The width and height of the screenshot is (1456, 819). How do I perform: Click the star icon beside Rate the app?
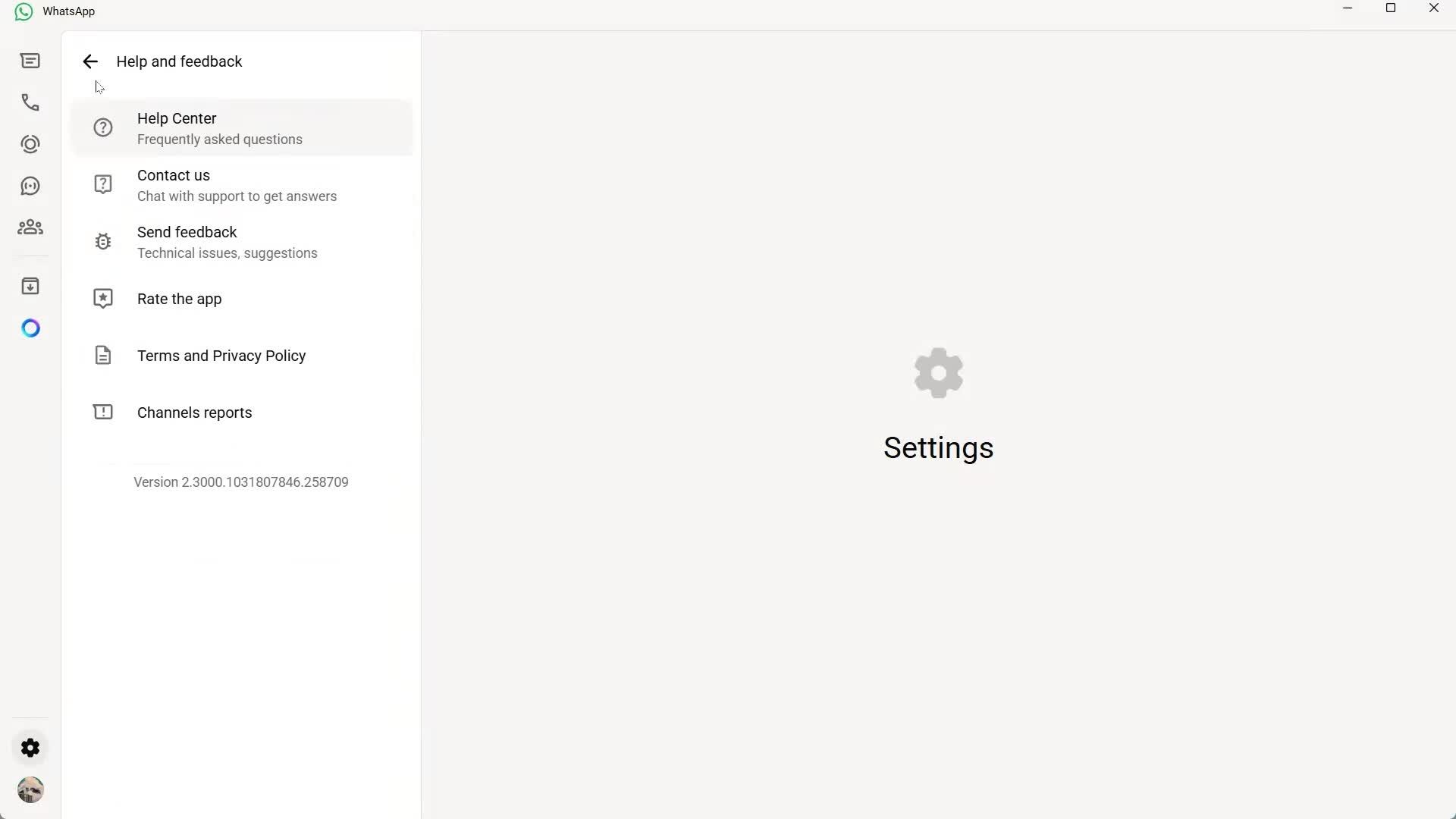pyautogui.click(x=102, y=298)
